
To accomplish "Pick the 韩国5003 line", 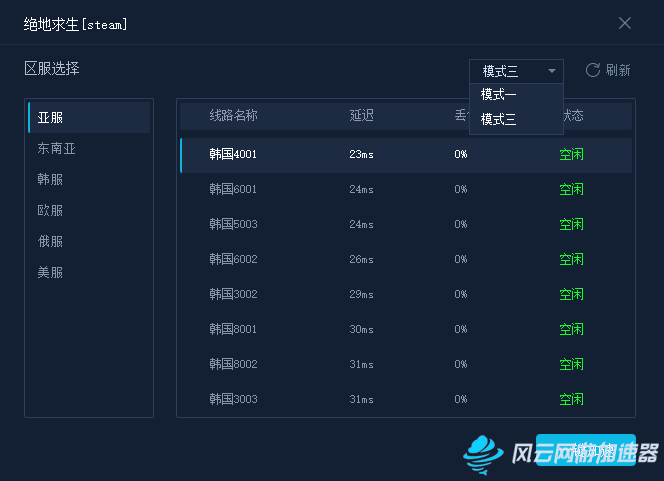I will click(x=406, y=224).
